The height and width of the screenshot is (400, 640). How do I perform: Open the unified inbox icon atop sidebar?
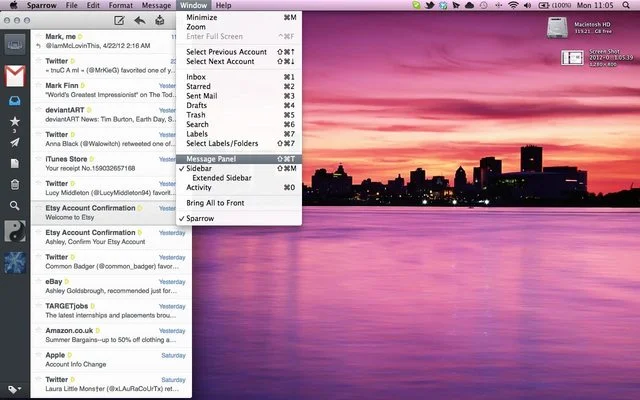(x=15, y=44)
